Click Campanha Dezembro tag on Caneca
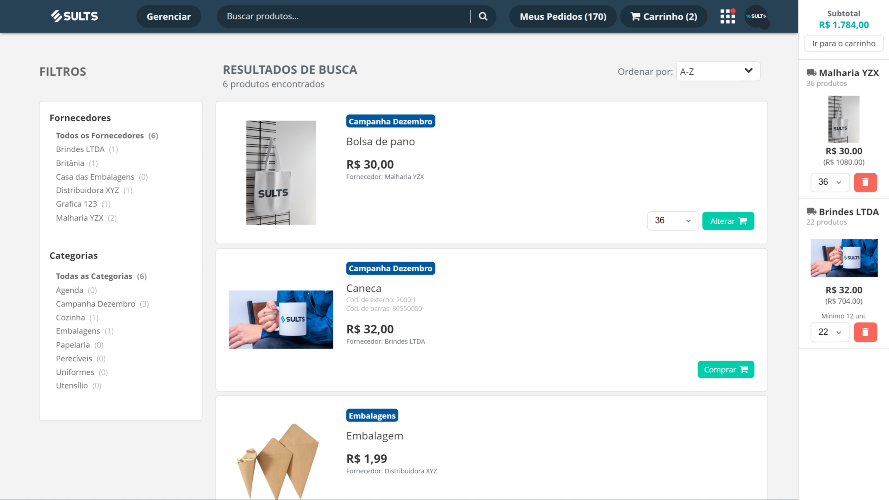Image resolution: width=889 pixels, height=500 pixels. coord(390,268)
